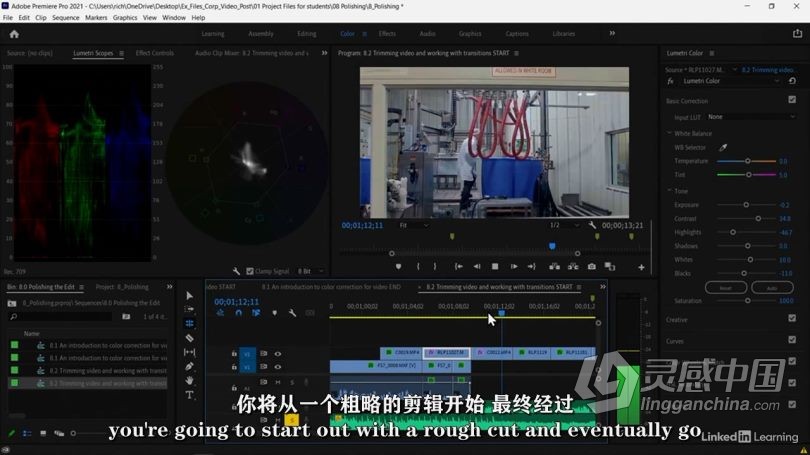810x455 pixels.
Task: Select the Type tool
Action: 190,395
